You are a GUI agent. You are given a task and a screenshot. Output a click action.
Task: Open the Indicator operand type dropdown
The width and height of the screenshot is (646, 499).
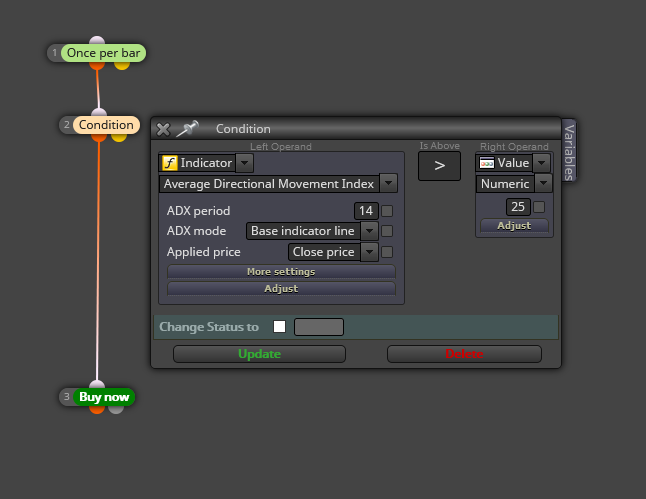[245, 163]
